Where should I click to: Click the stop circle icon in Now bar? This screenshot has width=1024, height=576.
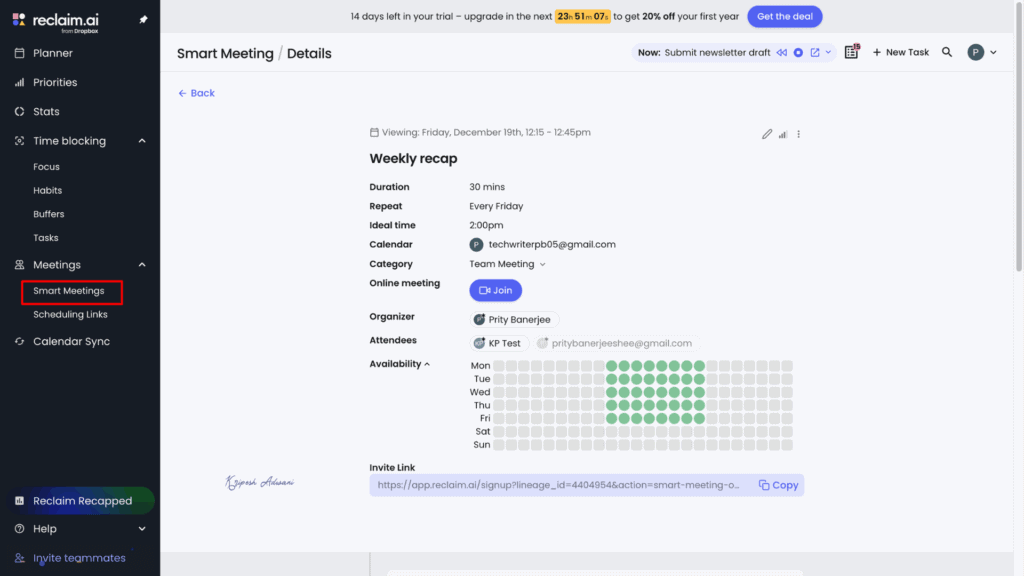tap(798, 53)
